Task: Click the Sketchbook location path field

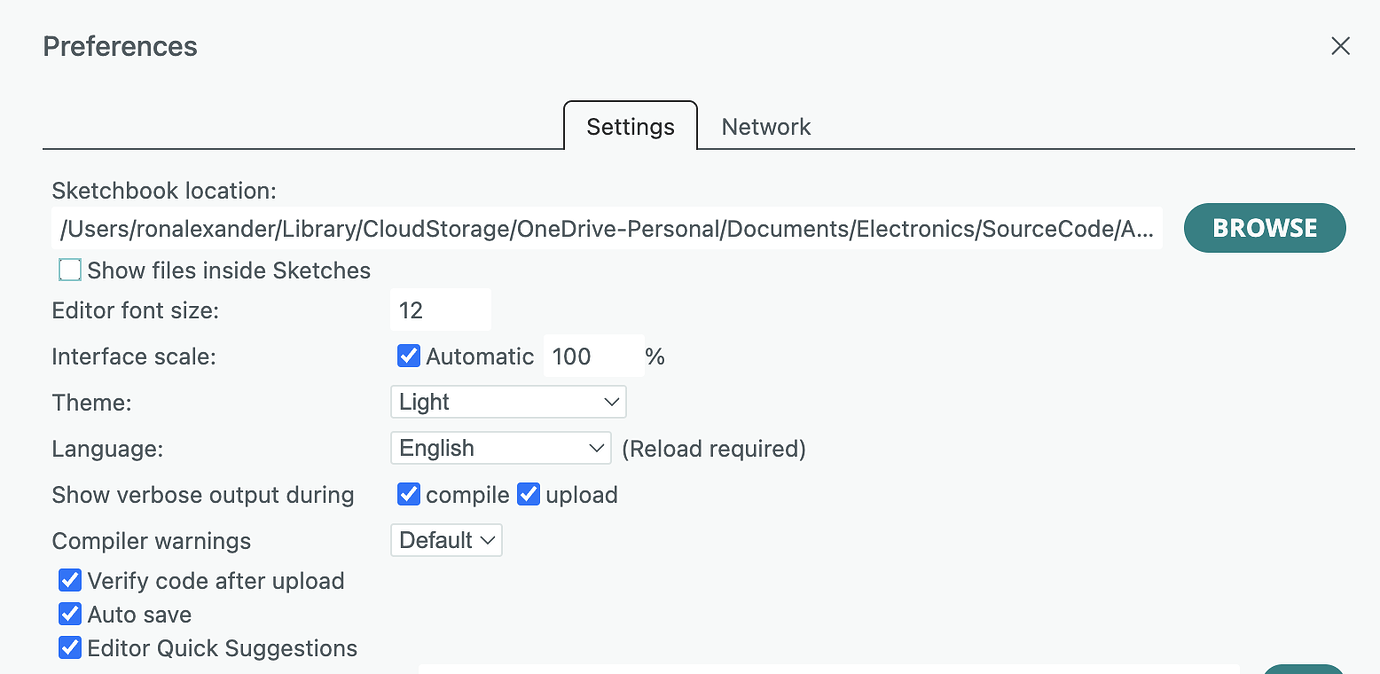Action: coord(606,229)
